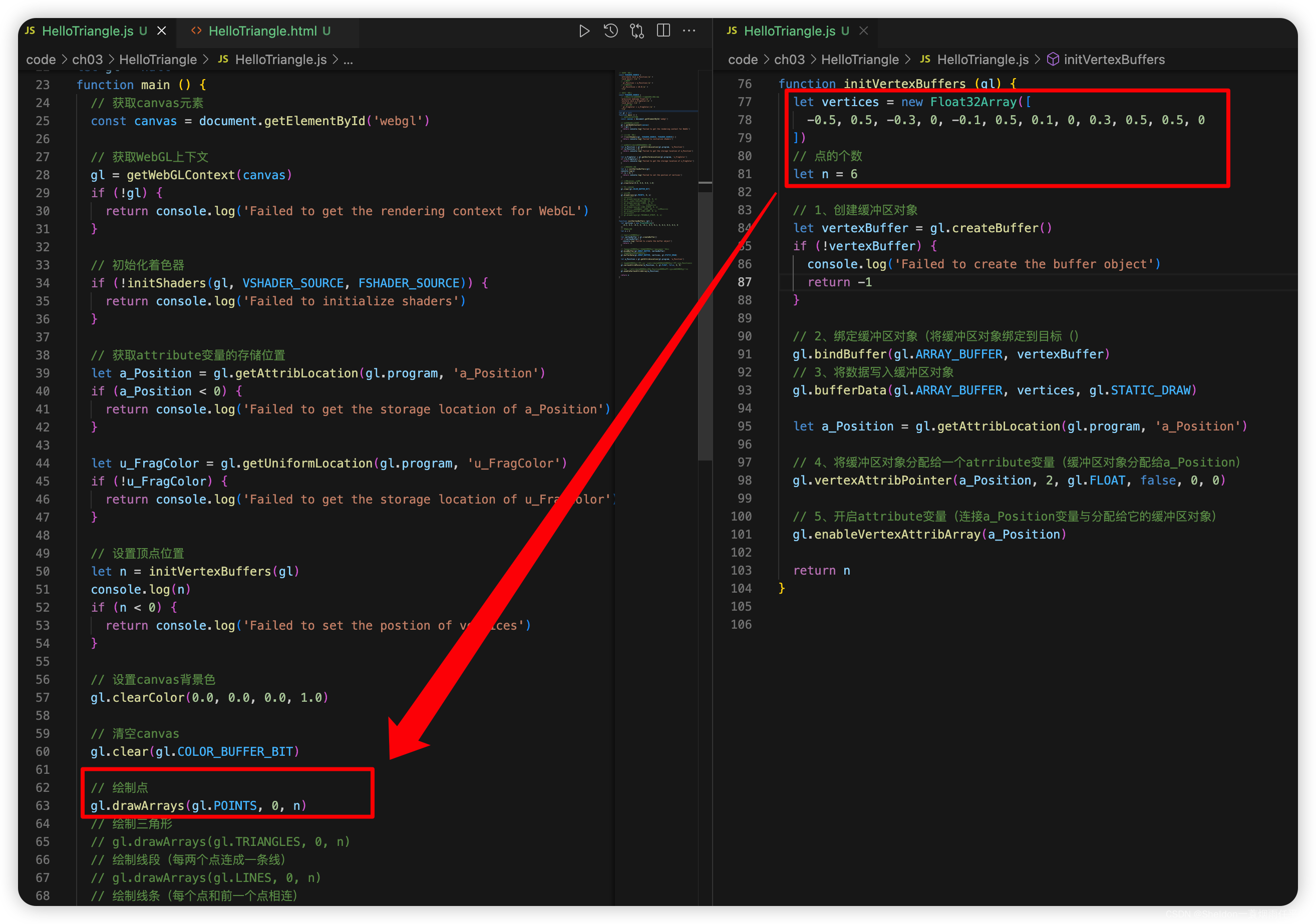Switch to the HelloTriangle.html tab
Viewport: 1316px width, 924px height.
pos(262,31)
